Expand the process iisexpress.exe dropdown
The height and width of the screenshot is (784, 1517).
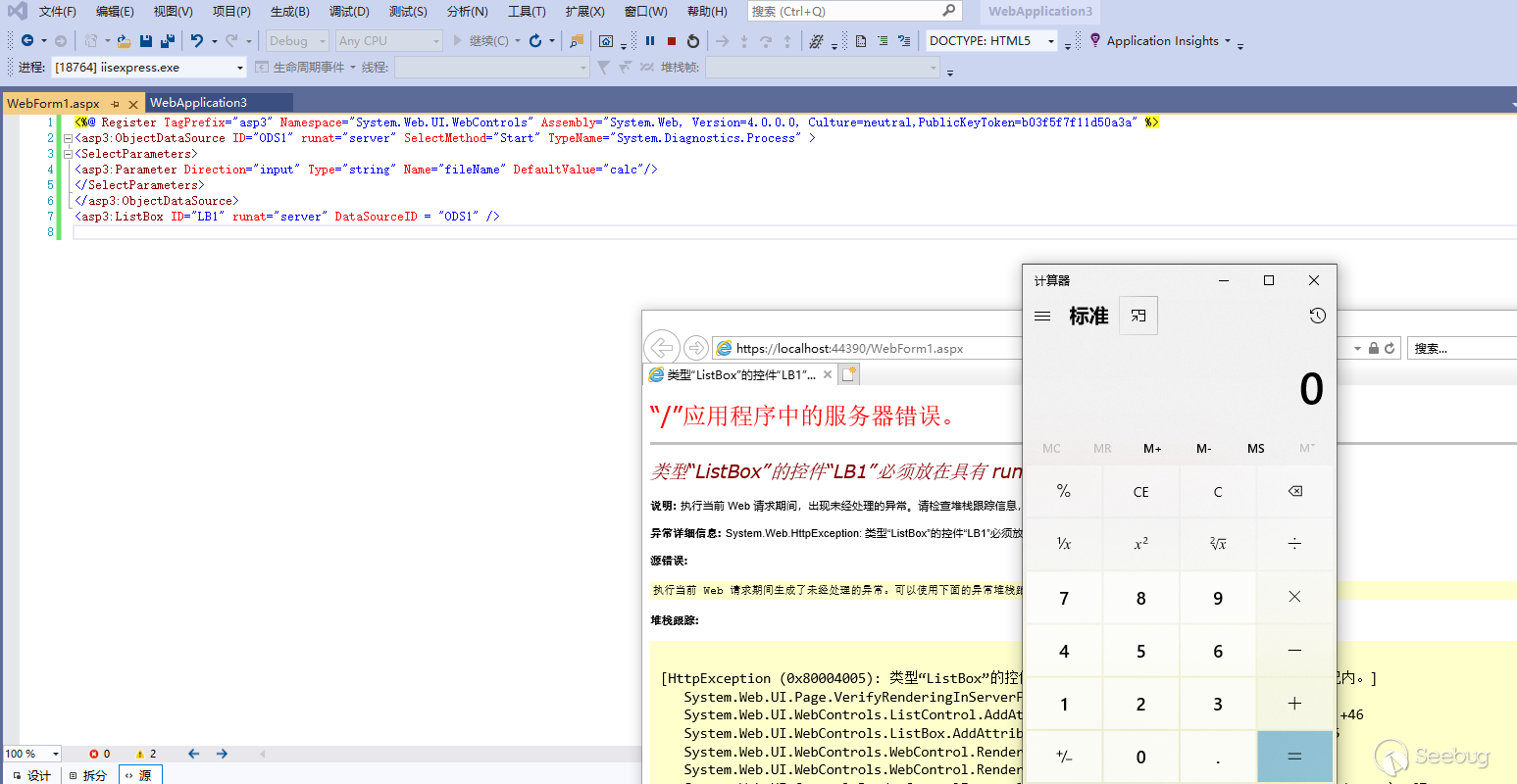pos(240,68)
